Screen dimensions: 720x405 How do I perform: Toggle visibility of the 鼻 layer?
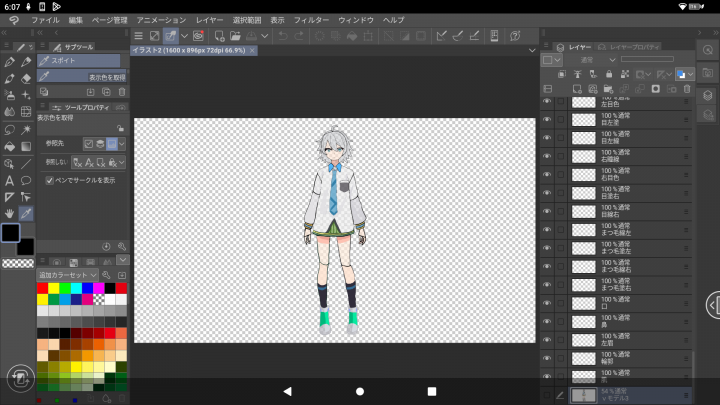547,321
